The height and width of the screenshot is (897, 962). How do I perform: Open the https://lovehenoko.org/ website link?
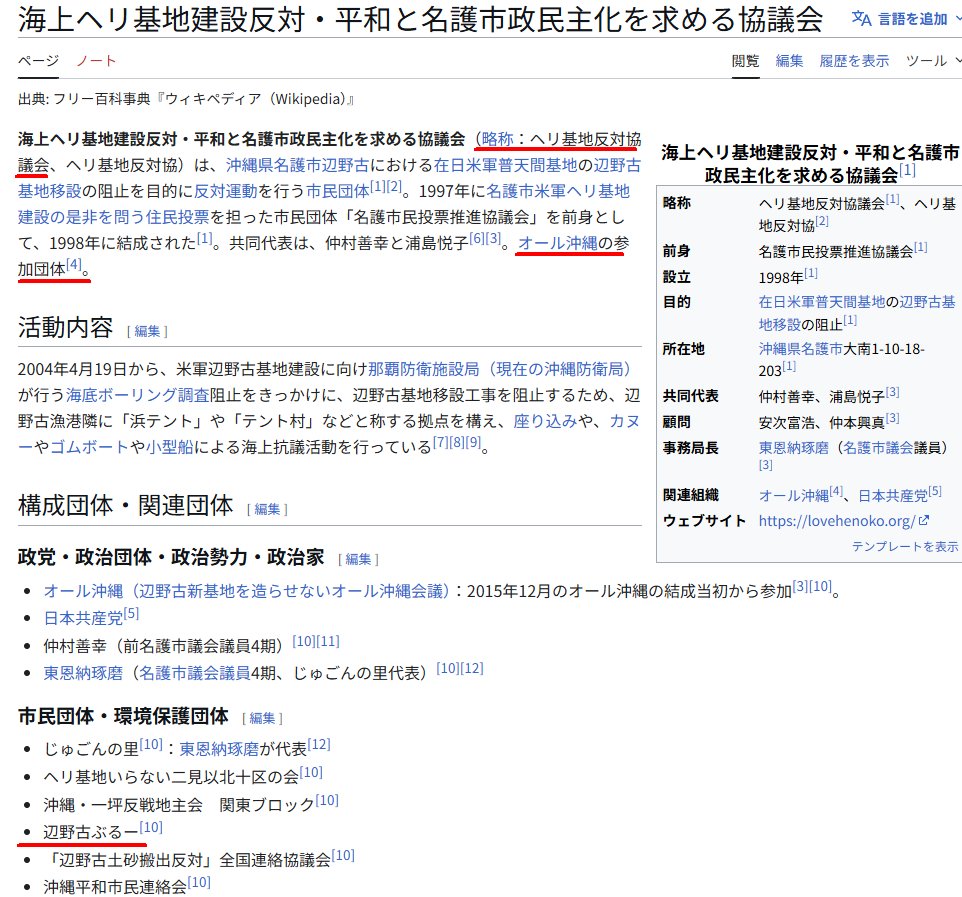pos(837,521)
